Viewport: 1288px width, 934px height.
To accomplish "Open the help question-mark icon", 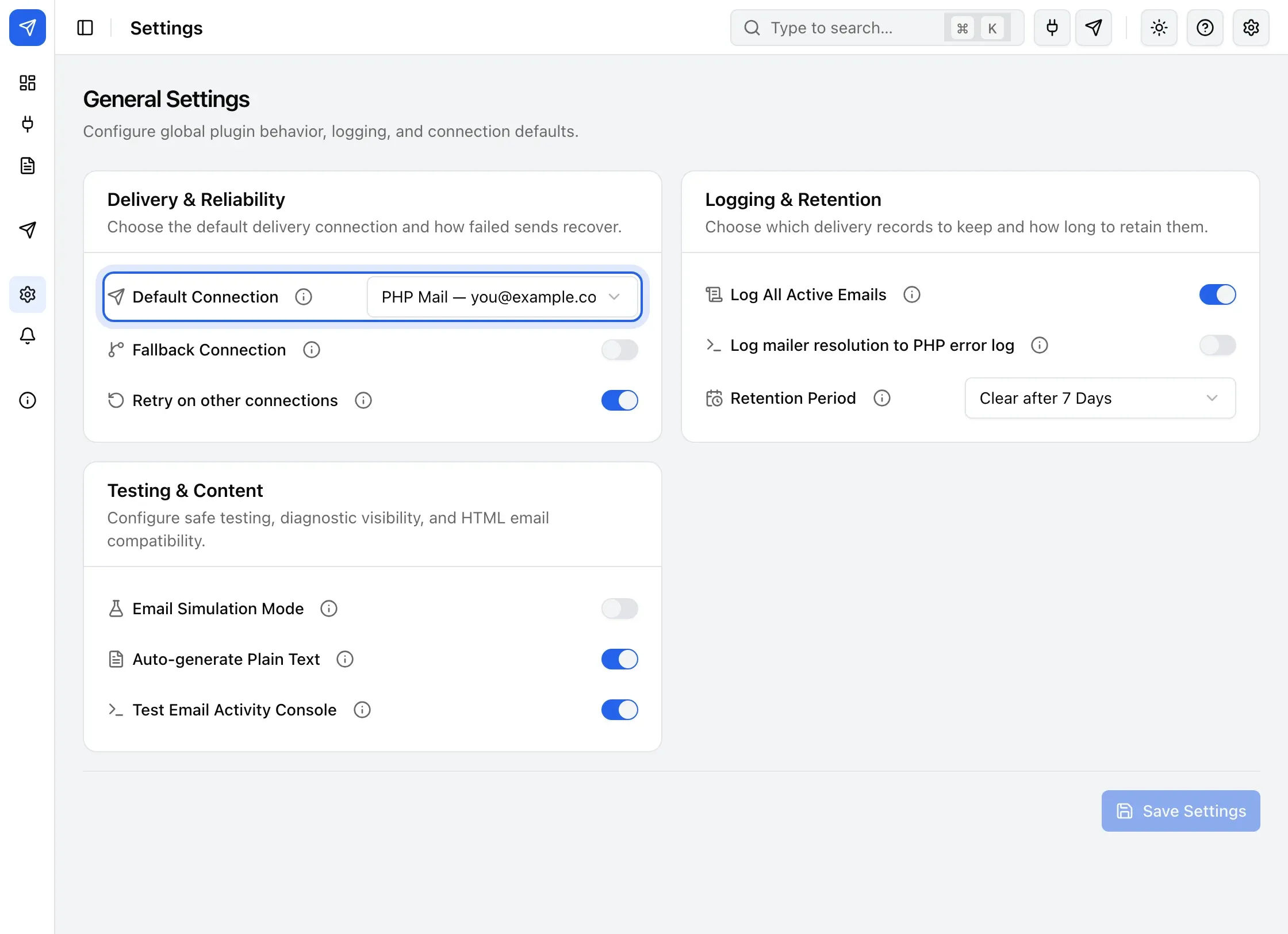I will point(1205,28).
